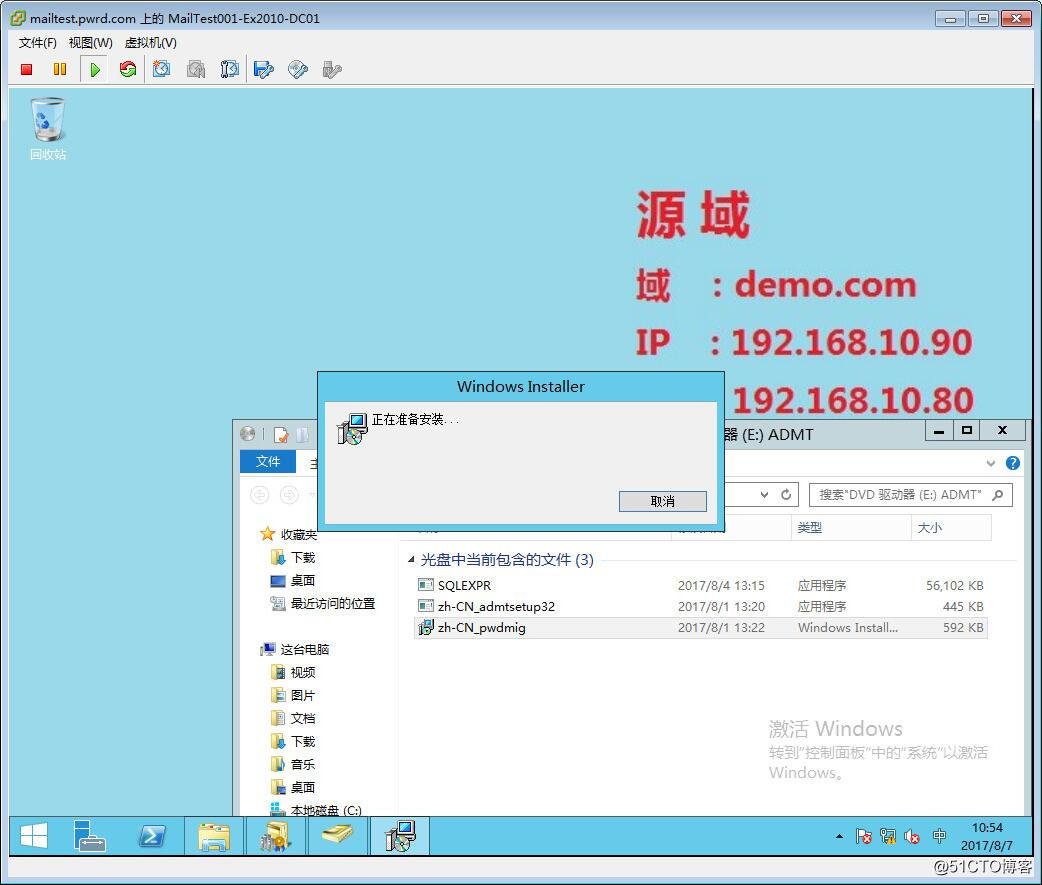Image resolution: width=1042 pixels, height=885 pixels.
Task: Cancel the Windows Installer with 取消
Action: [663, 502]
